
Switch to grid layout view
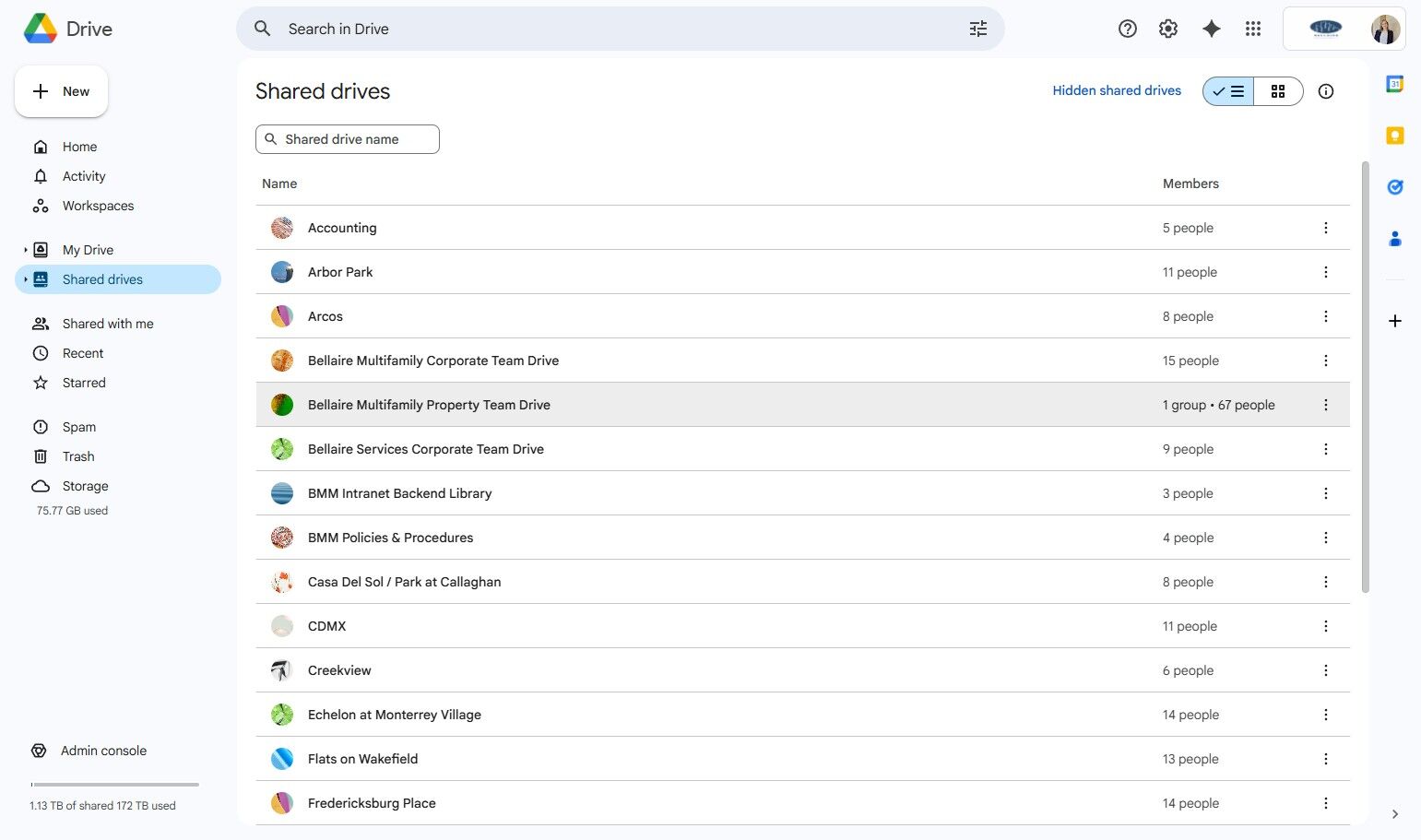click(x=1278, y=91)
